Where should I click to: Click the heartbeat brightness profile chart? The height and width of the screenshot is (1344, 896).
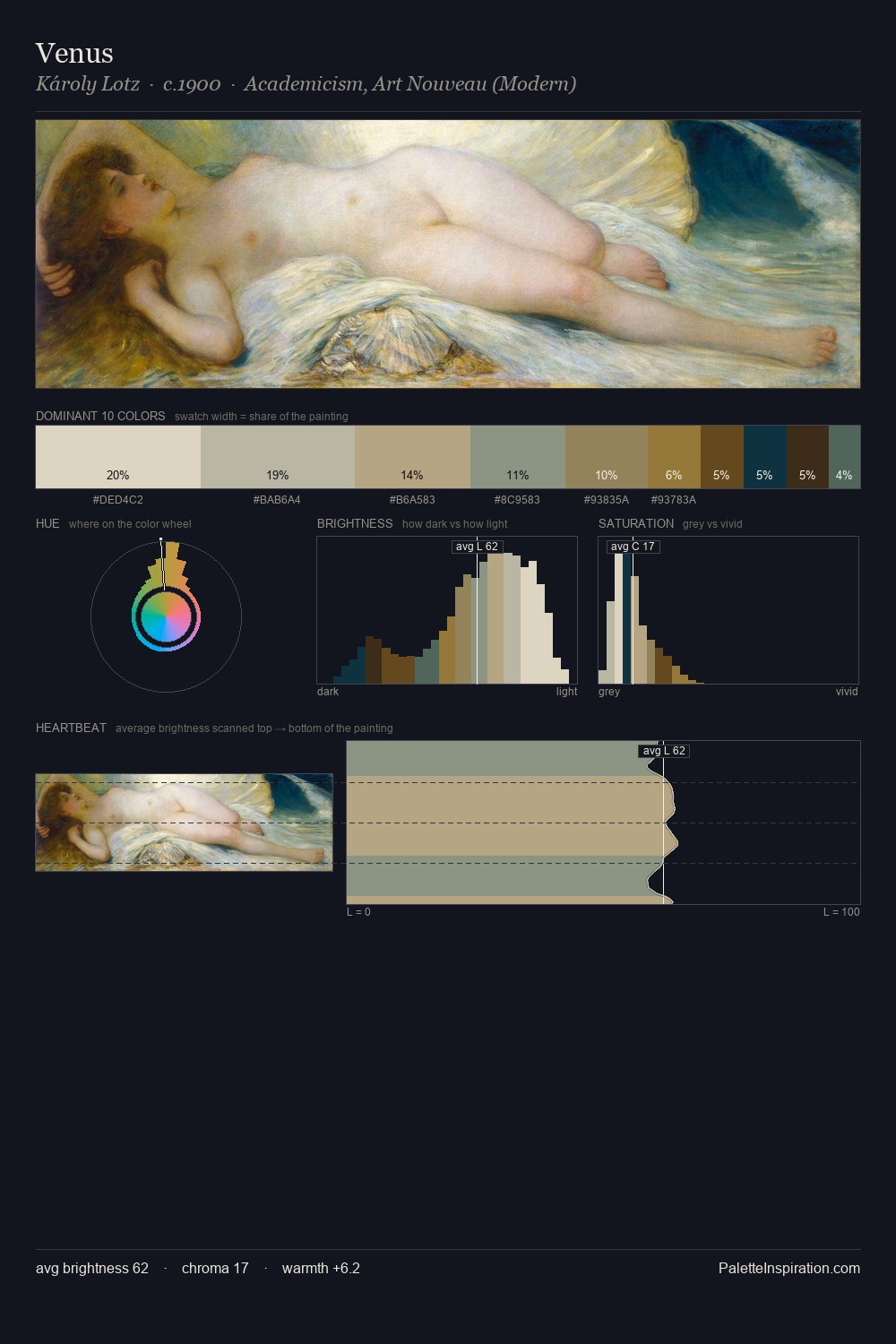tap(603, 823)
